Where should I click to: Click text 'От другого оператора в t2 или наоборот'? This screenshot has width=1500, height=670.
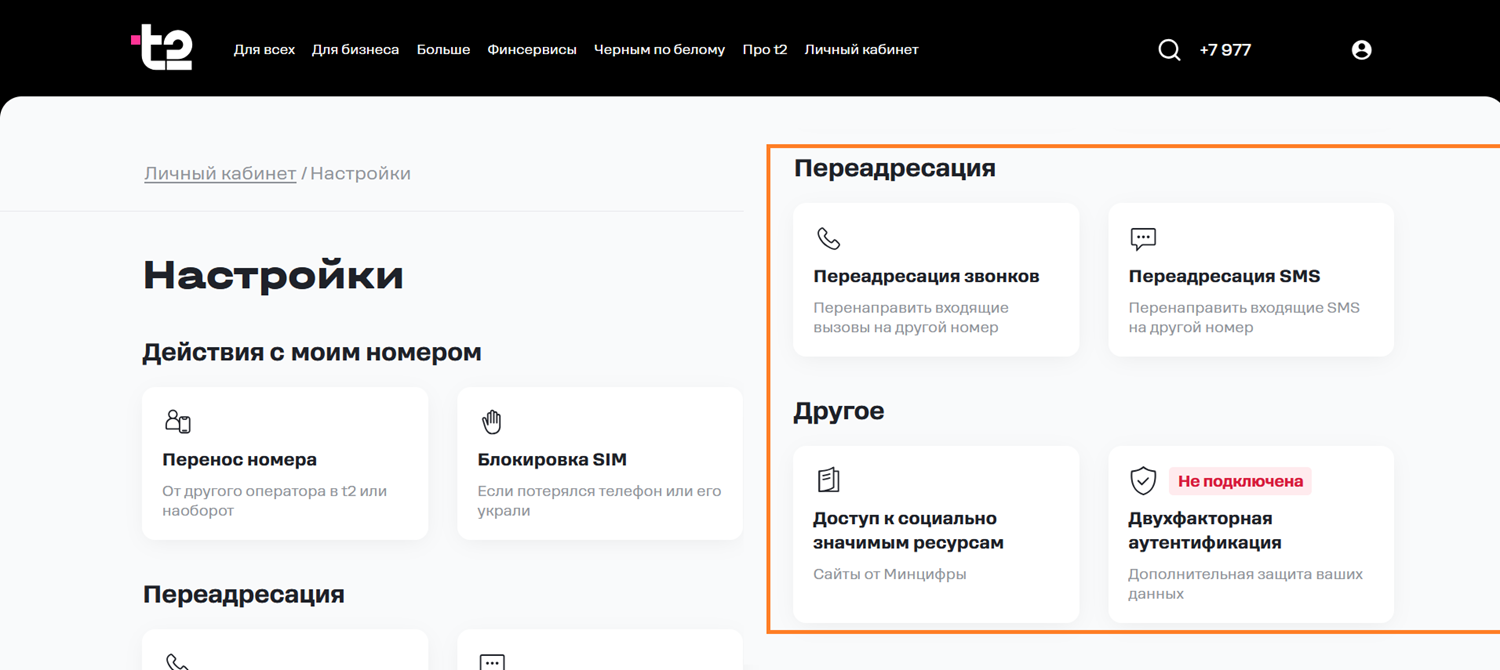coord(274,501)
